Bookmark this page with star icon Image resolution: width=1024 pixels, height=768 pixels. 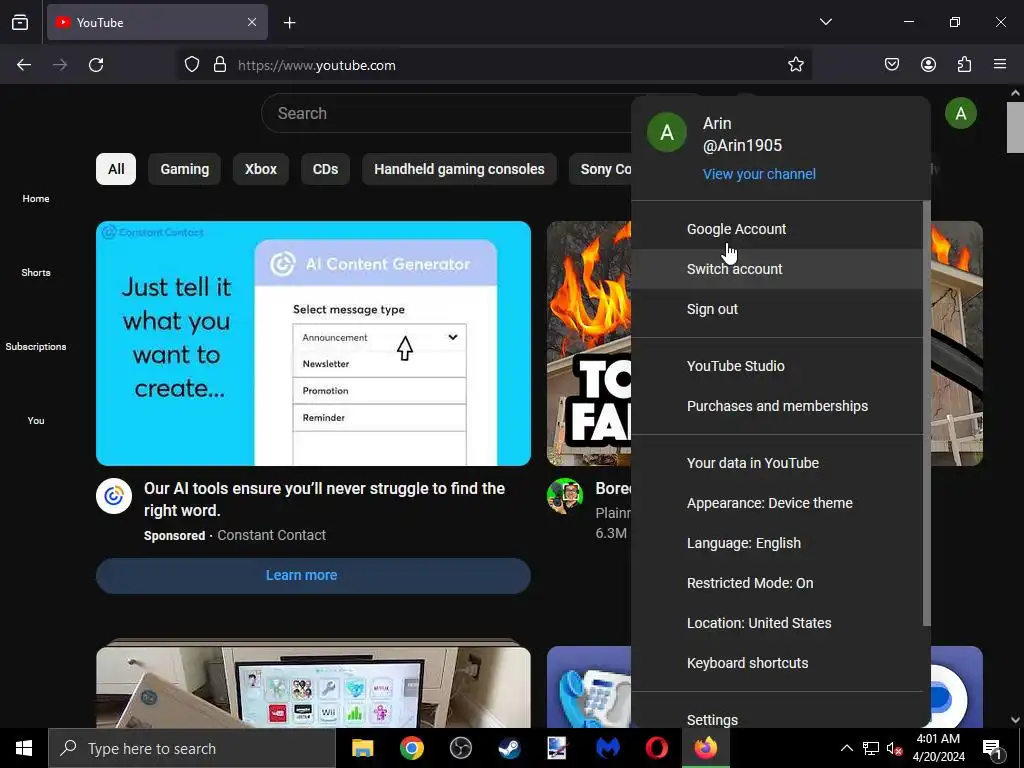(795, 65)
